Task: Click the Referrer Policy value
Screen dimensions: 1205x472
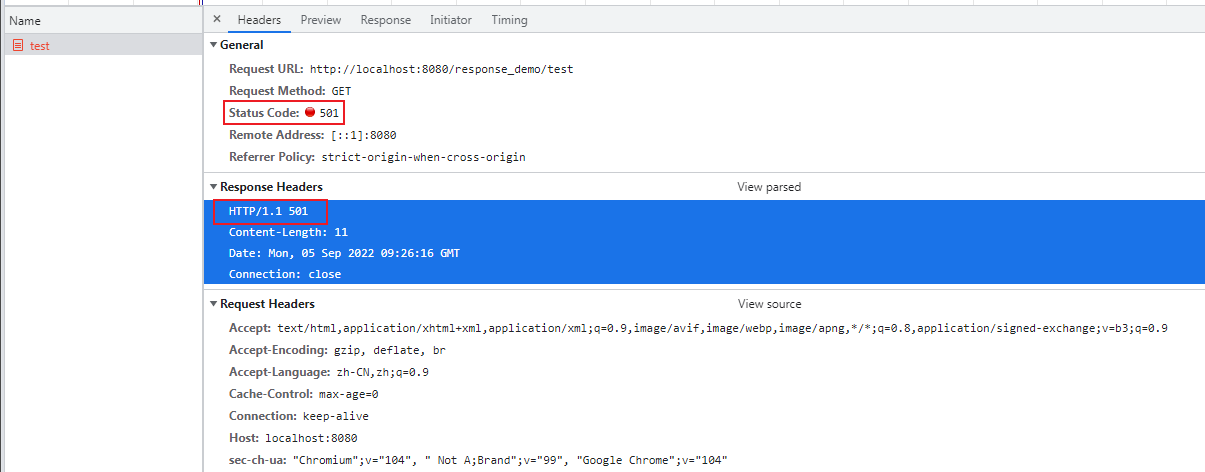Action: [423, 157]
